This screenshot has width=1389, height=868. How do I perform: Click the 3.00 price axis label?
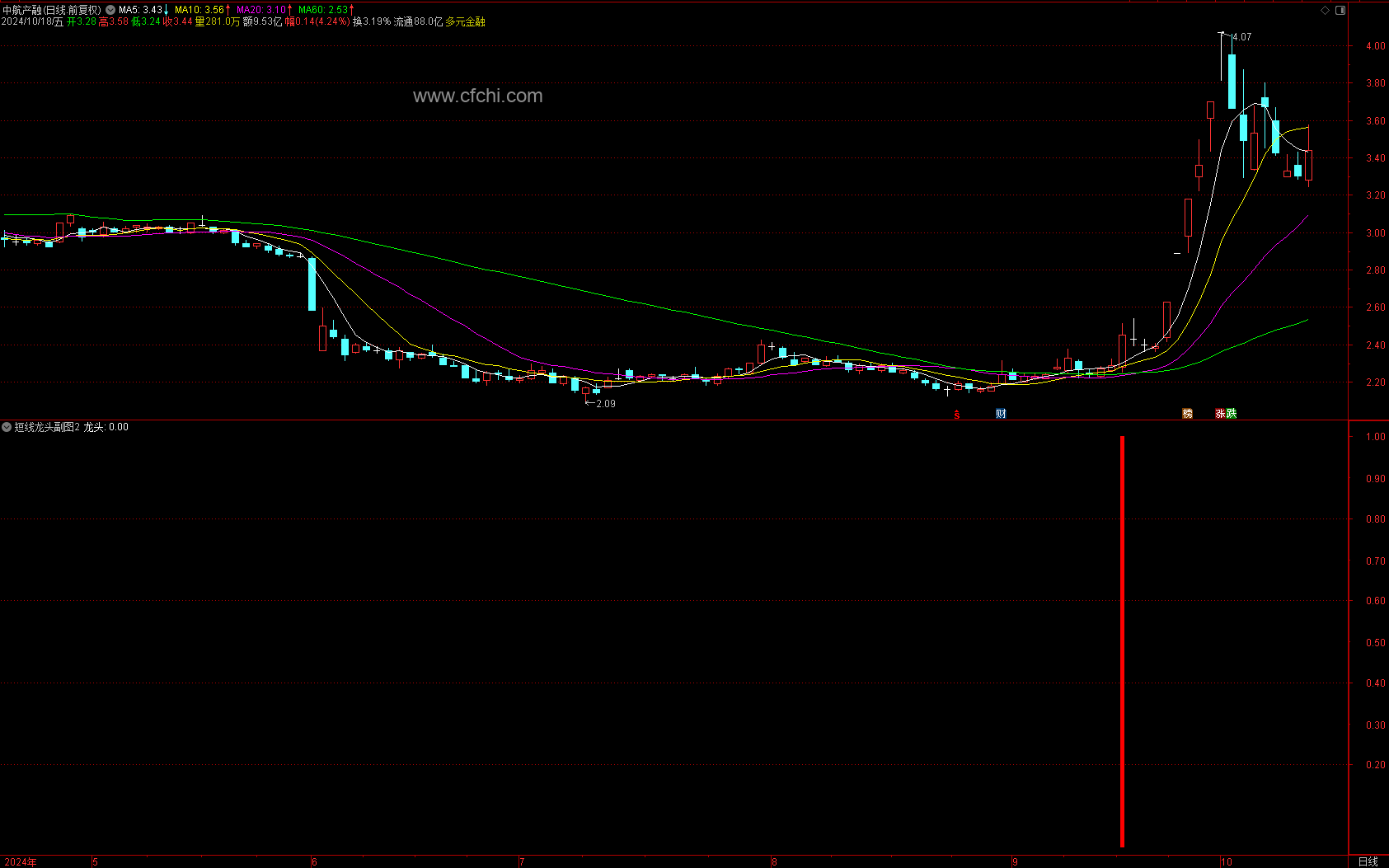click(x=1375, y=233)
